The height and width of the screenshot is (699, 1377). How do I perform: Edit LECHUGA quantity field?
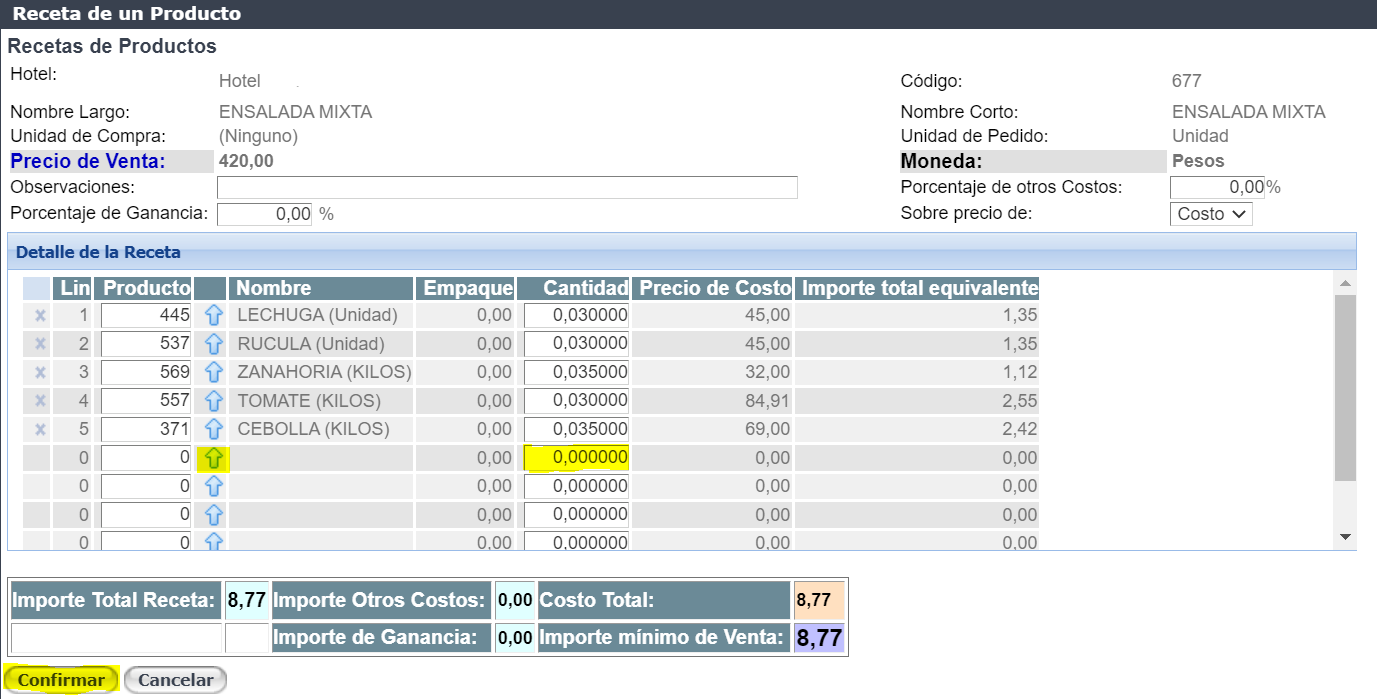point(576,315)
